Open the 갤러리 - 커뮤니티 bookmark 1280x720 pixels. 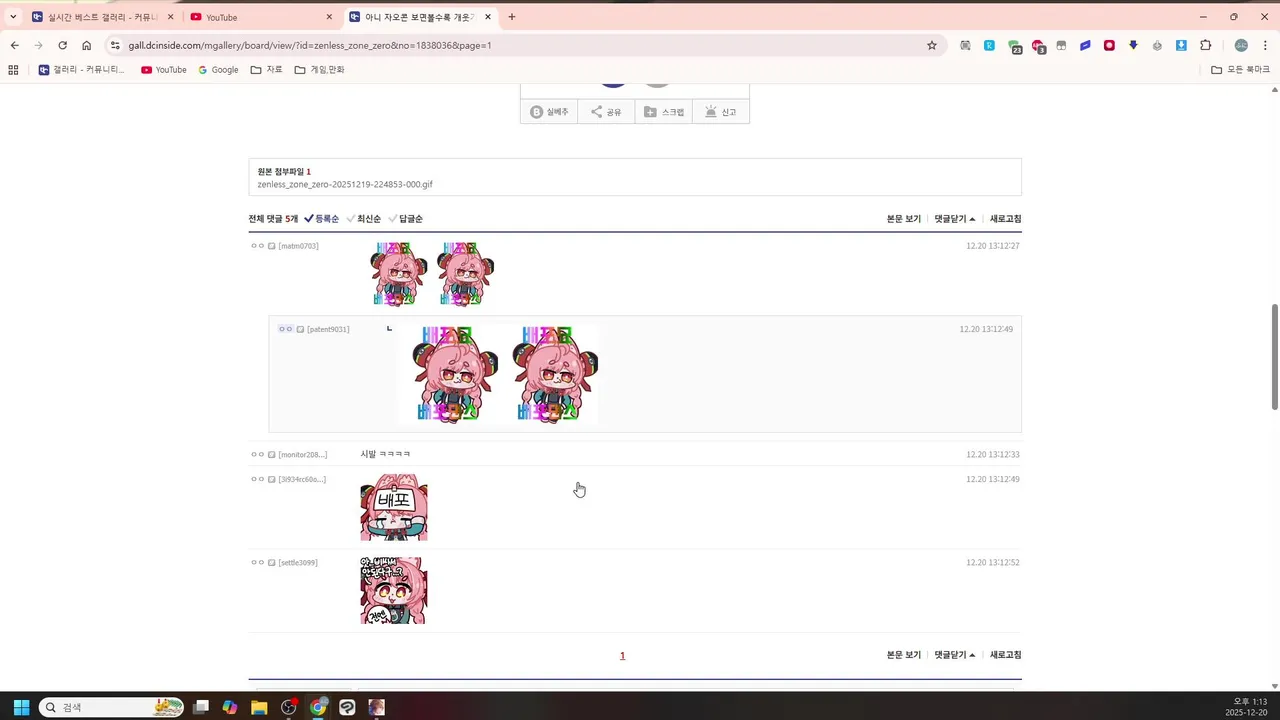[82, 70]
